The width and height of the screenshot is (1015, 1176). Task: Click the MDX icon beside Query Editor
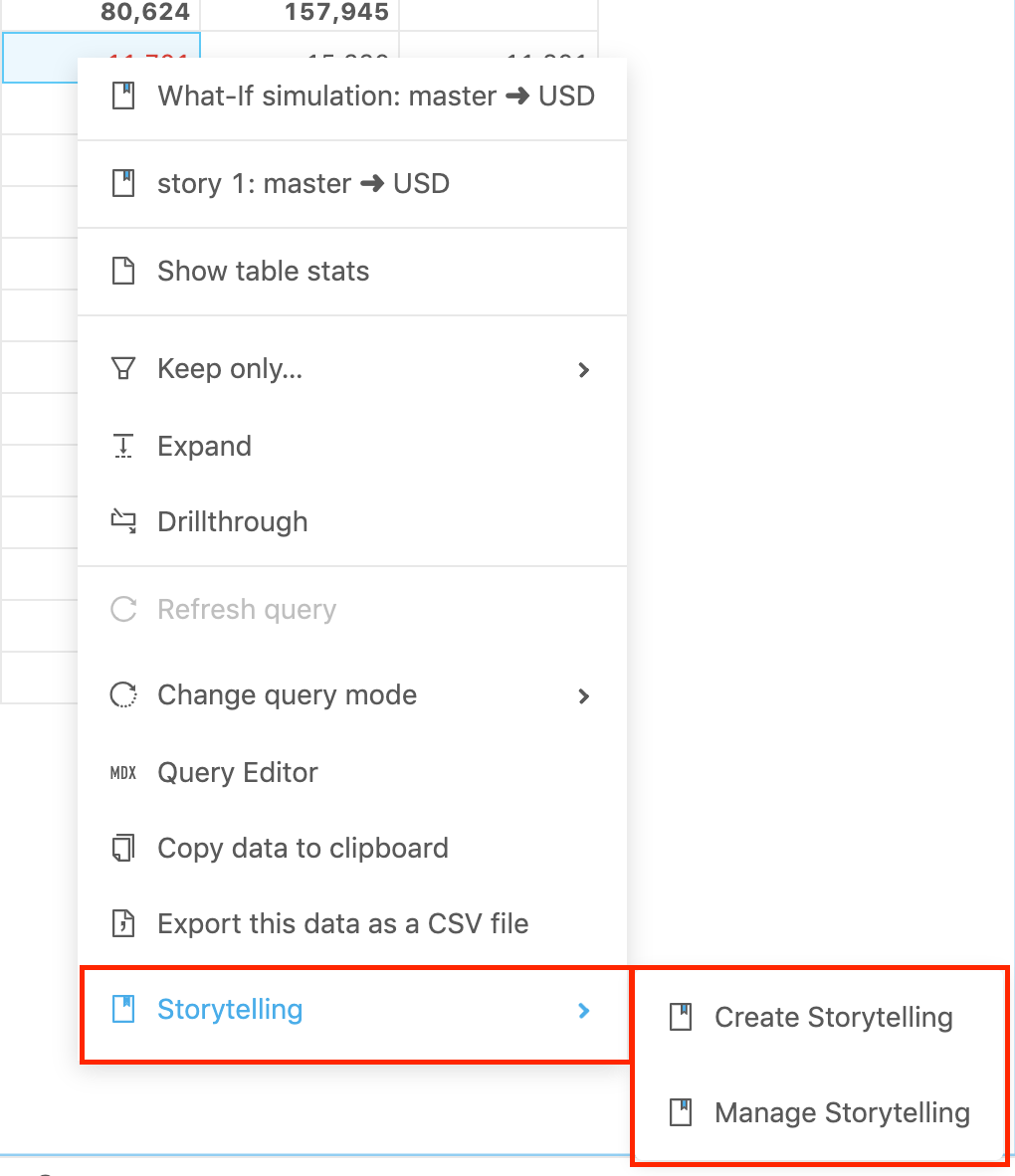(x=123, y=772)
